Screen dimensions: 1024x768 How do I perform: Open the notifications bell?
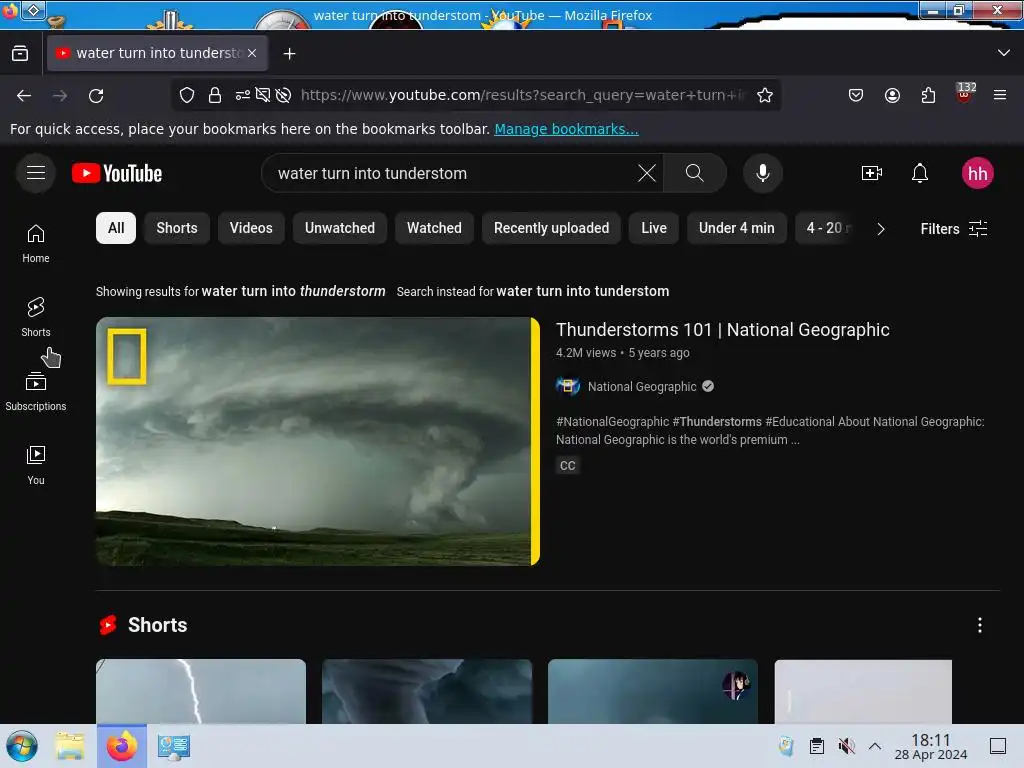click(920, 173)
